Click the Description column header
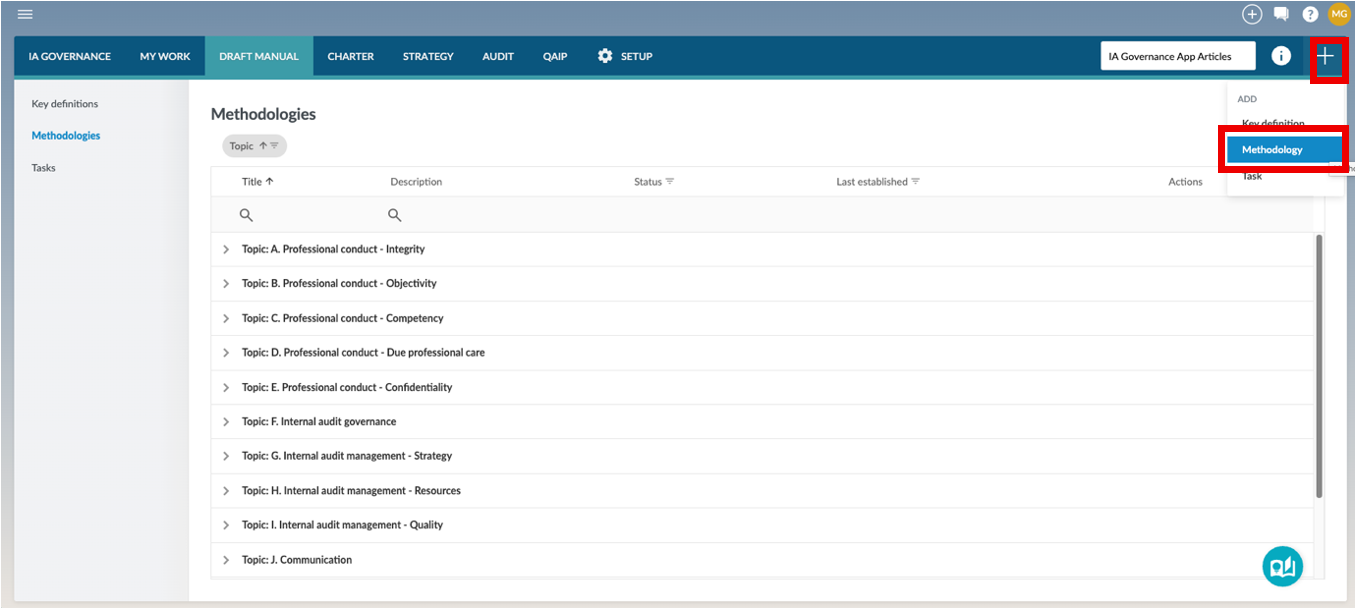 point(416,182)
